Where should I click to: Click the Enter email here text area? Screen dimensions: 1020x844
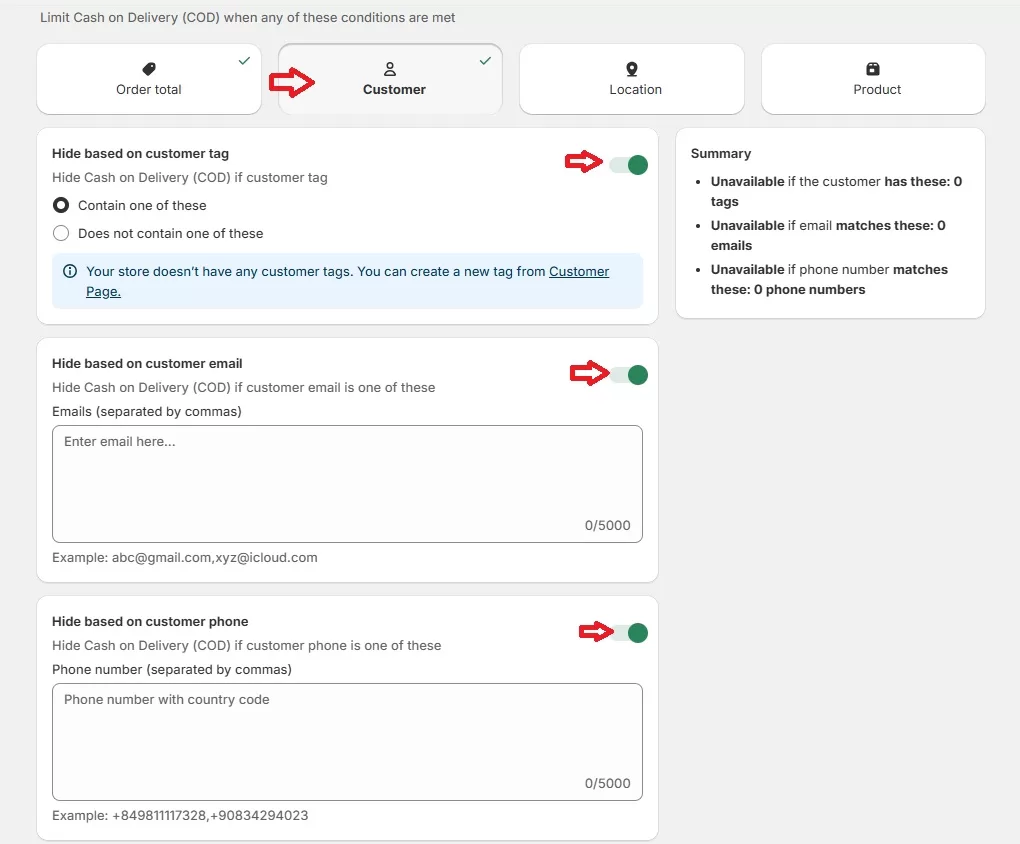(347, 483)
